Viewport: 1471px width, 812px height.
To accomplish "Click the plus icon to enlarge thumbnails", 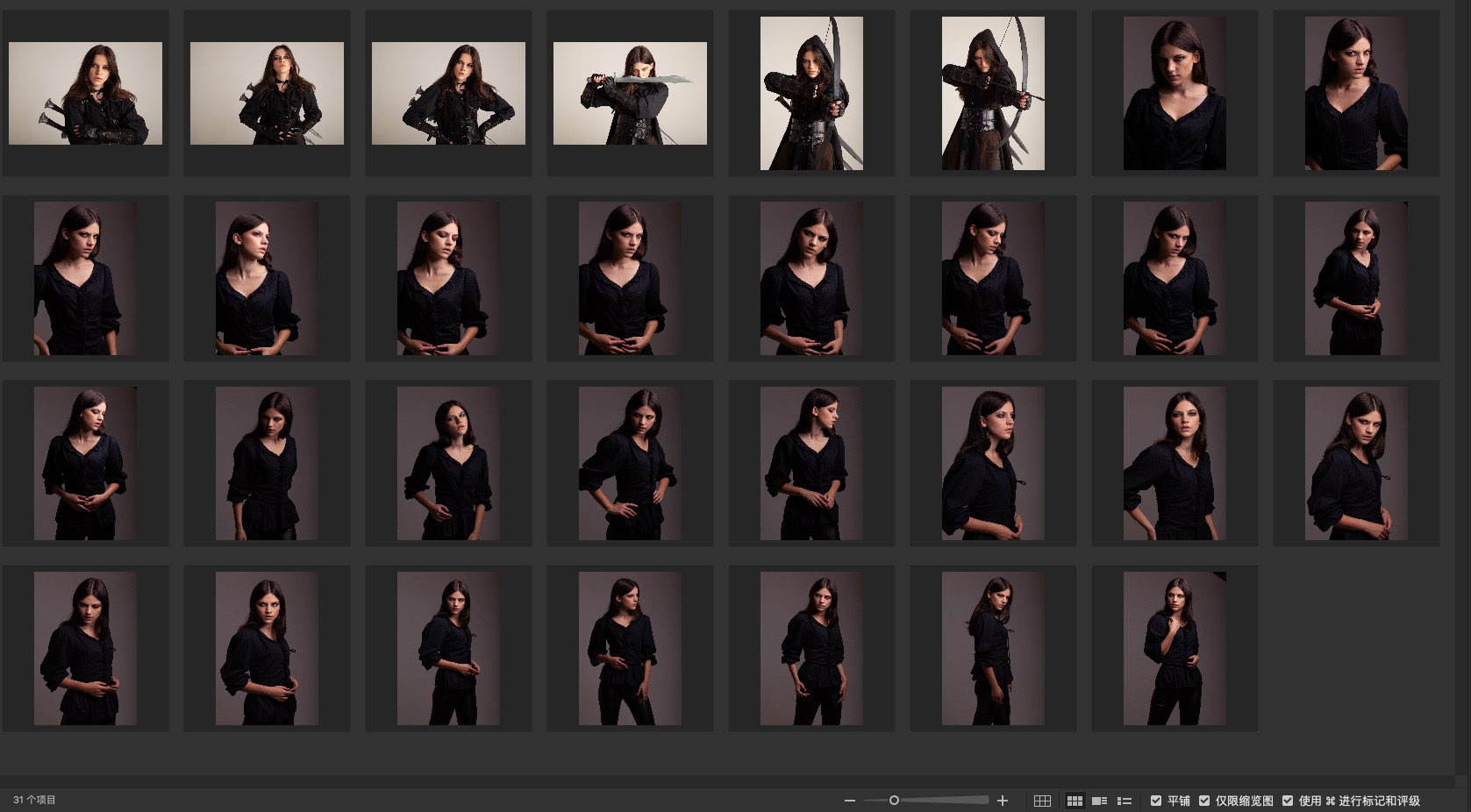I will (x=1003, y=801).
